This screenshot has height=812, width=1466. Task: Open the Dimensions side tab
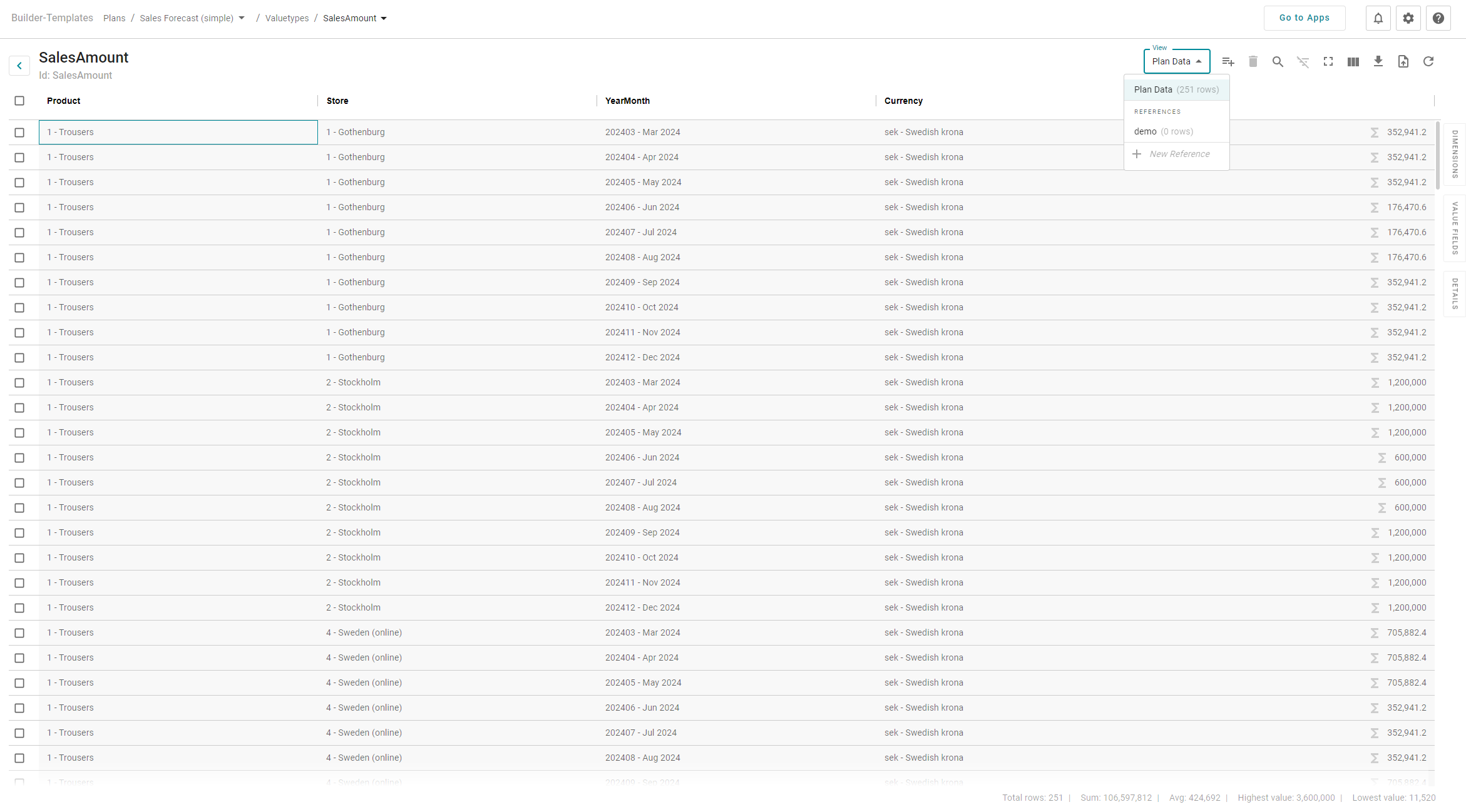[1455, 154]
